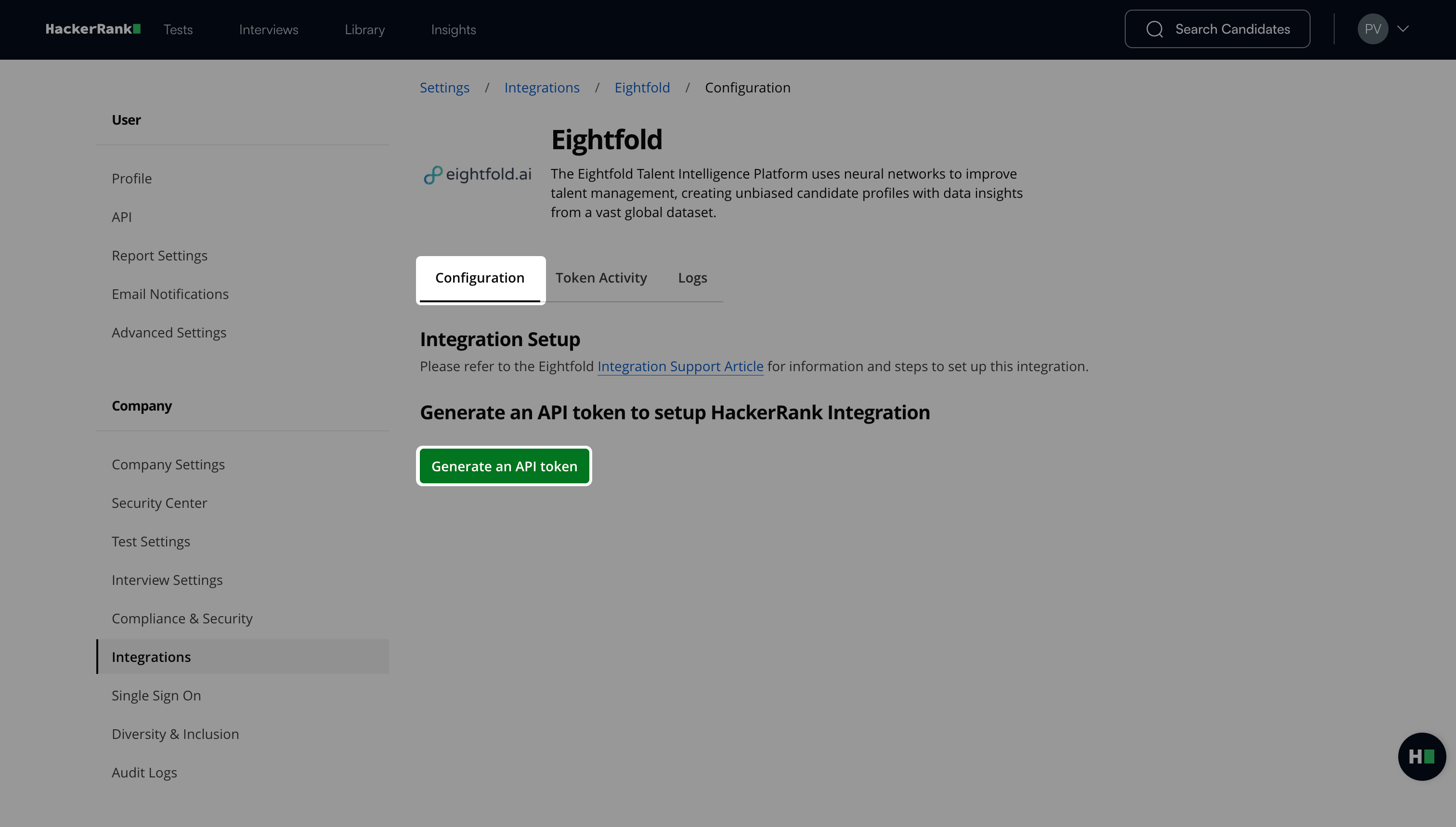Open Audit Logs in sidebar

click(144, 773)
